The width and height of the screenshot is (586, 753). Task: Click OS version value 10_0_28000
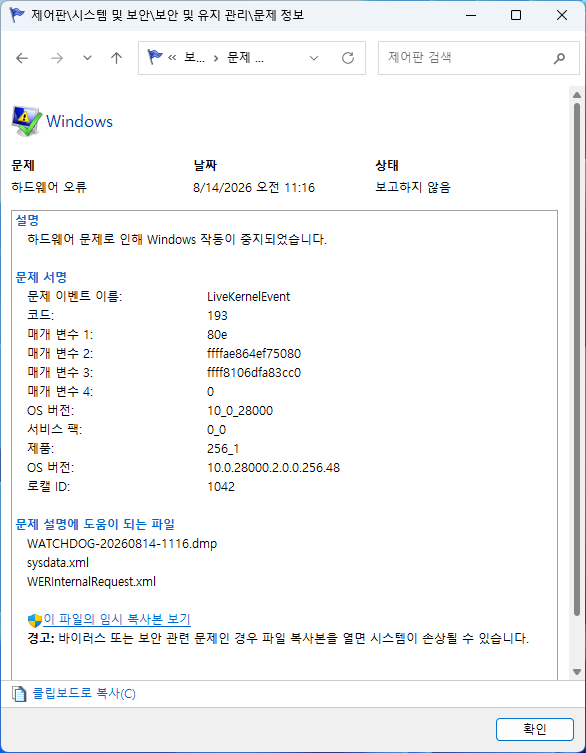240,411
